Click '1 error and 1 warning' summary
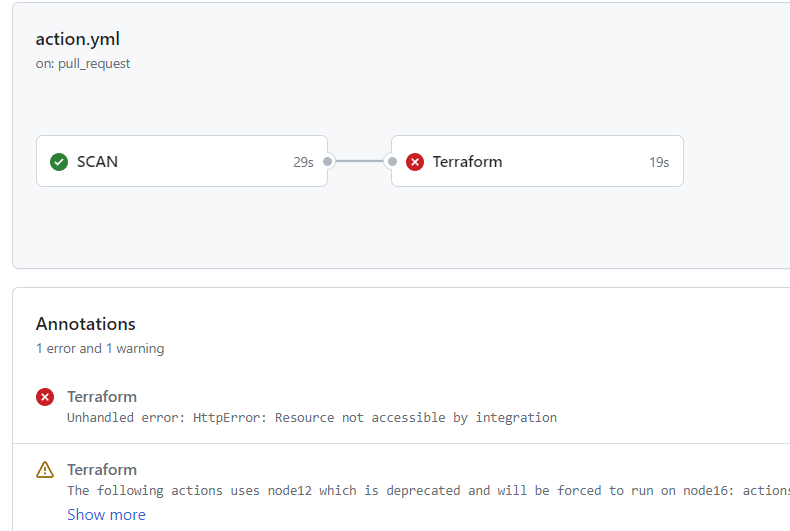This screenshot has width=790, height=531. pos(100,349)
